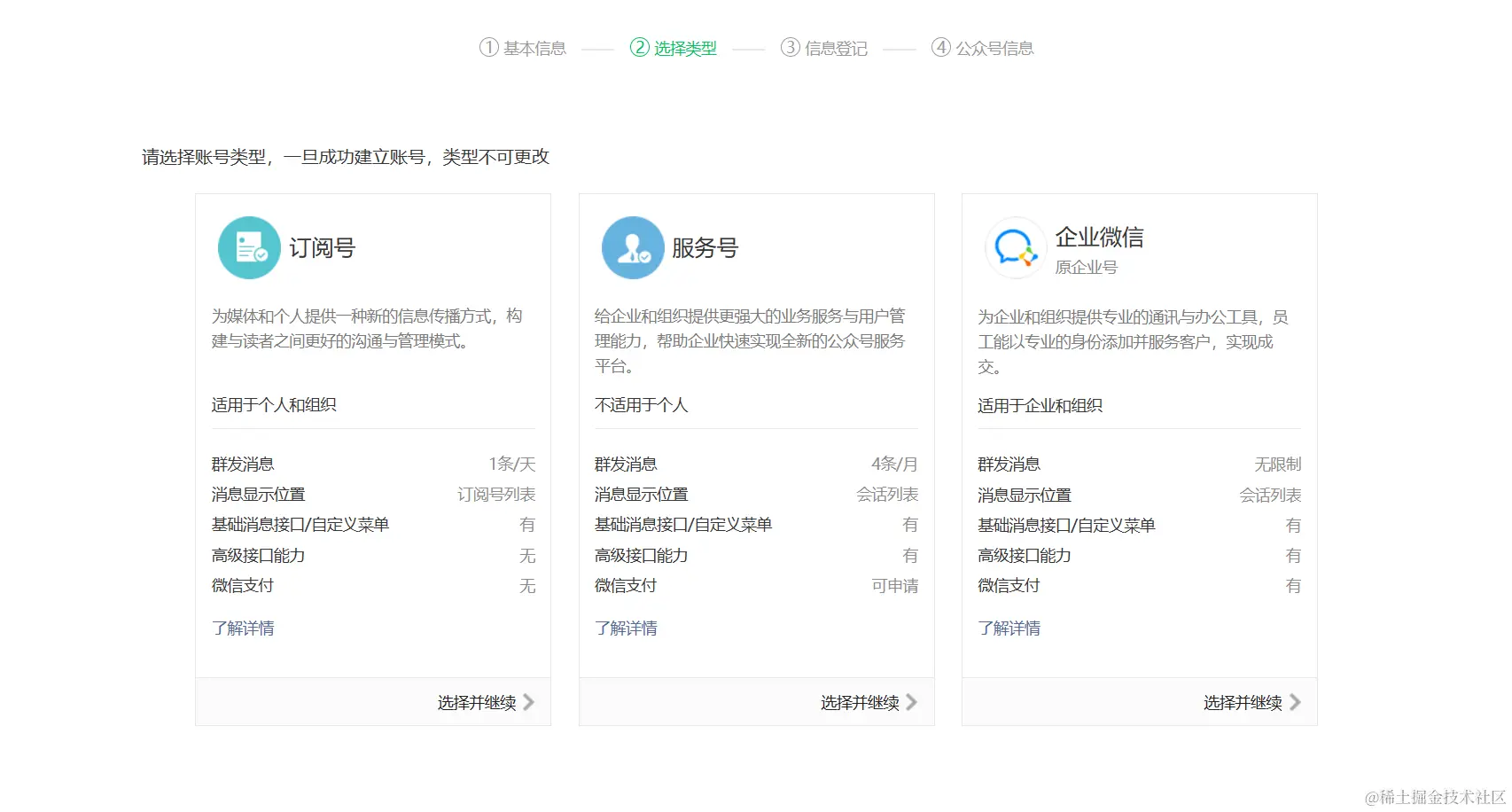Click 高级接口能力 label in 企业微信 card
1512x812 pixels.
[x=1024, y=556]
